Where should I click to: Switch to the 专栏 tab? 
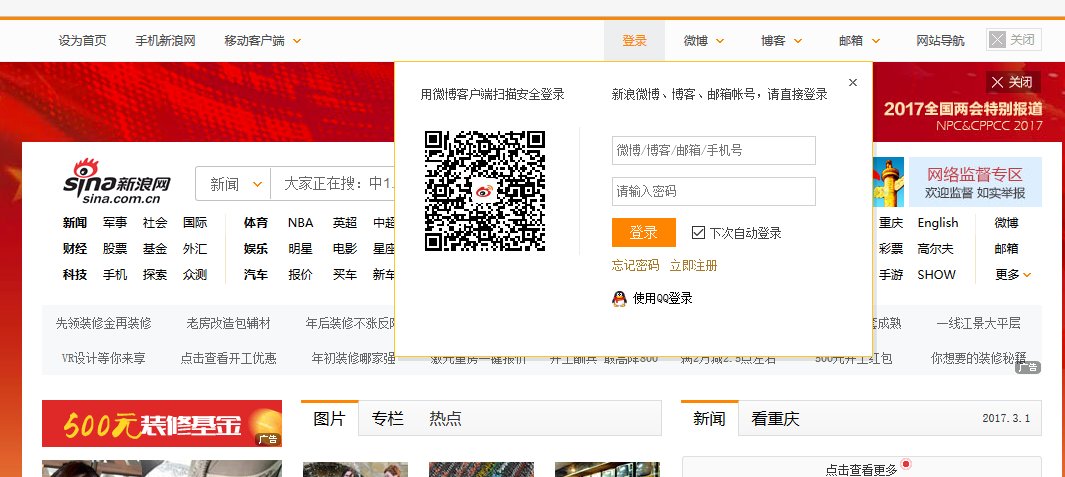point(387,419)
